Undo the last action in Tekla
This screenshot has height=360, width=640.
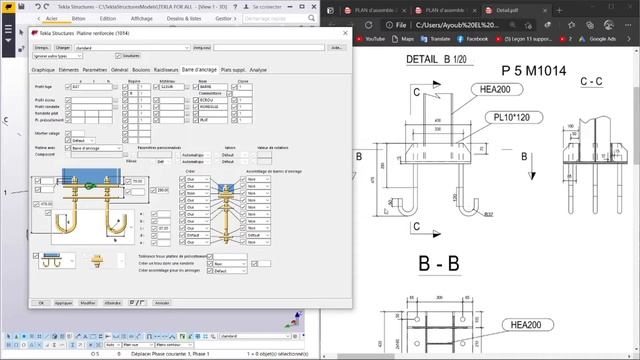[37, 7]
